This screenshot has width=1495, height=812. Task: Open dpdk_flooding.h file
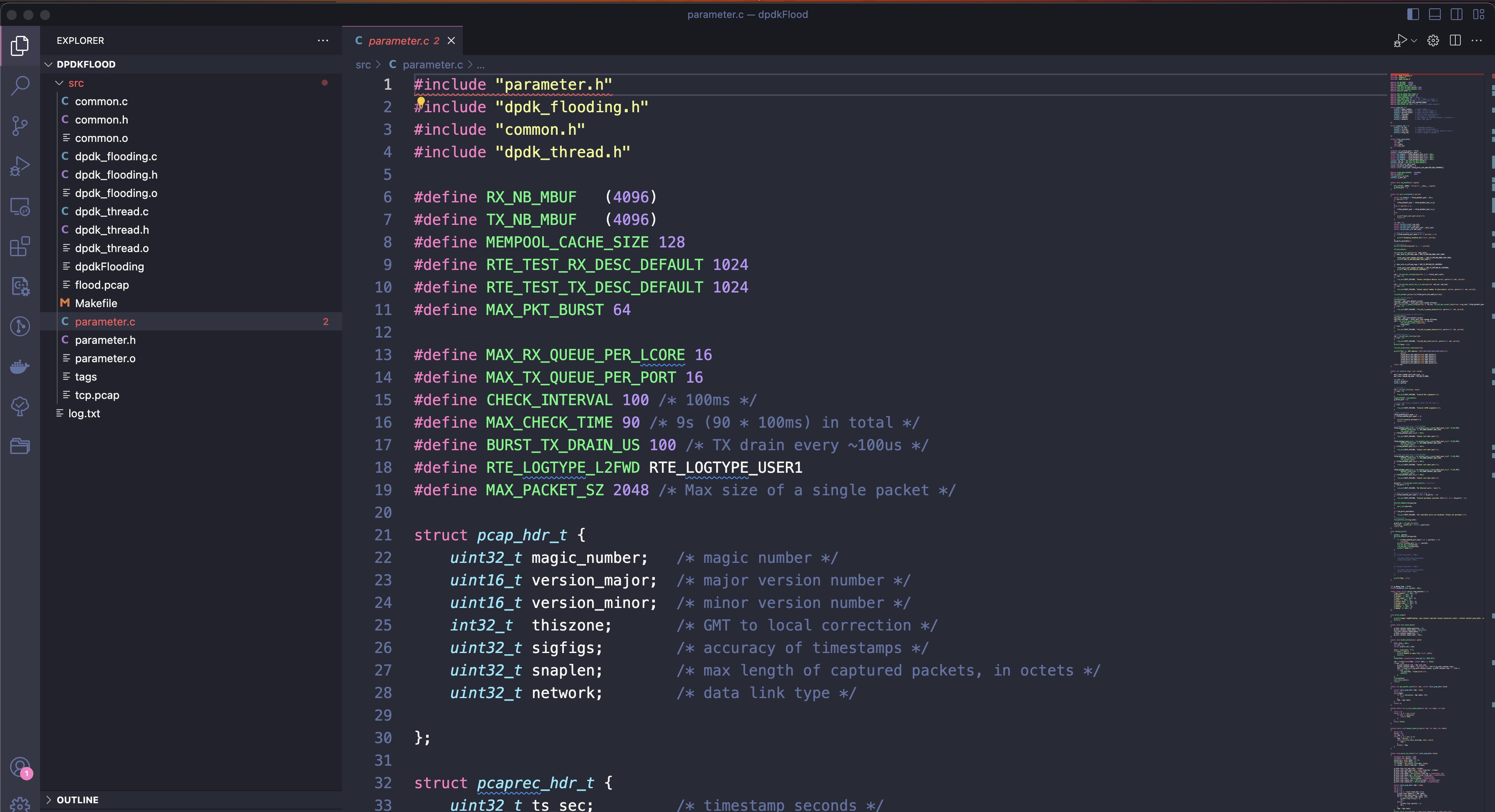191,175
